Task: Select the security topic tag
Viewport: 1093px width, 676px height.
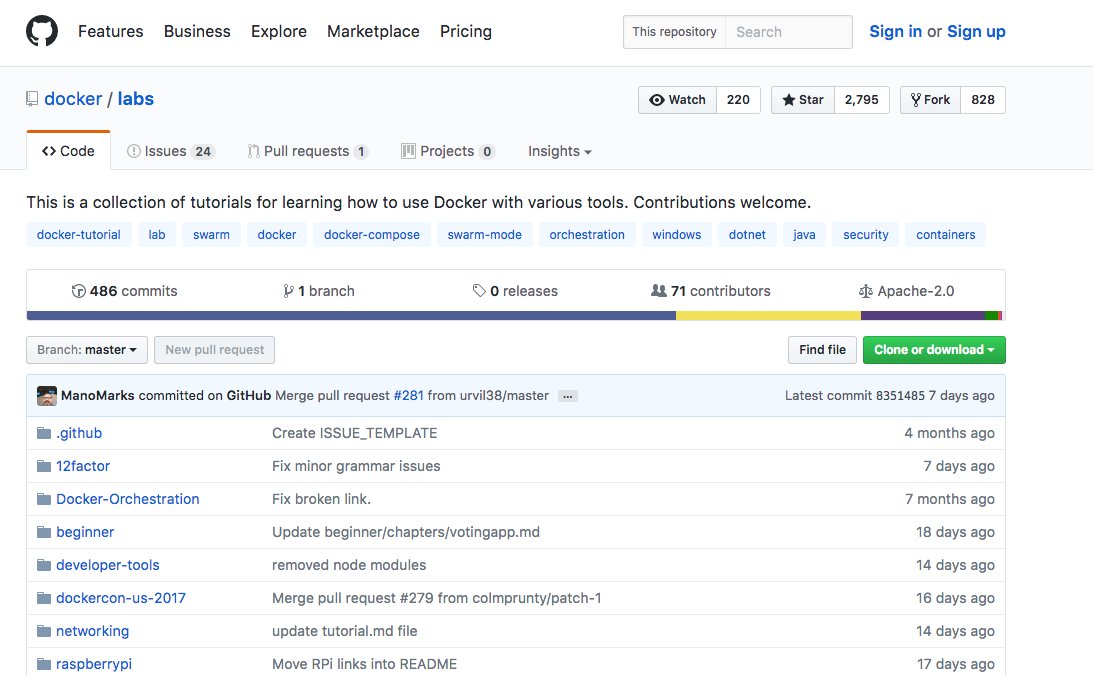Action: 866,235
